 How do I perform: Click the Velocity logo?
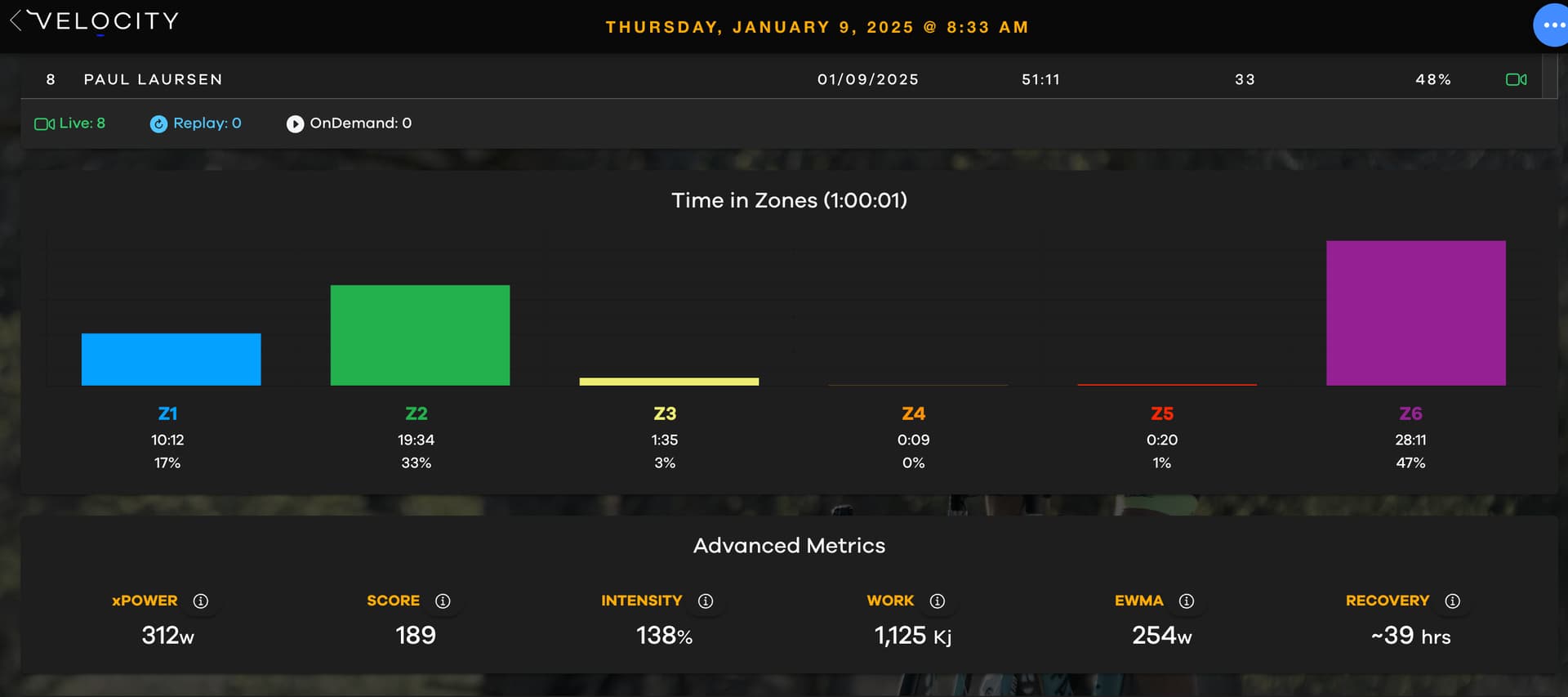[x=105, y=21]
